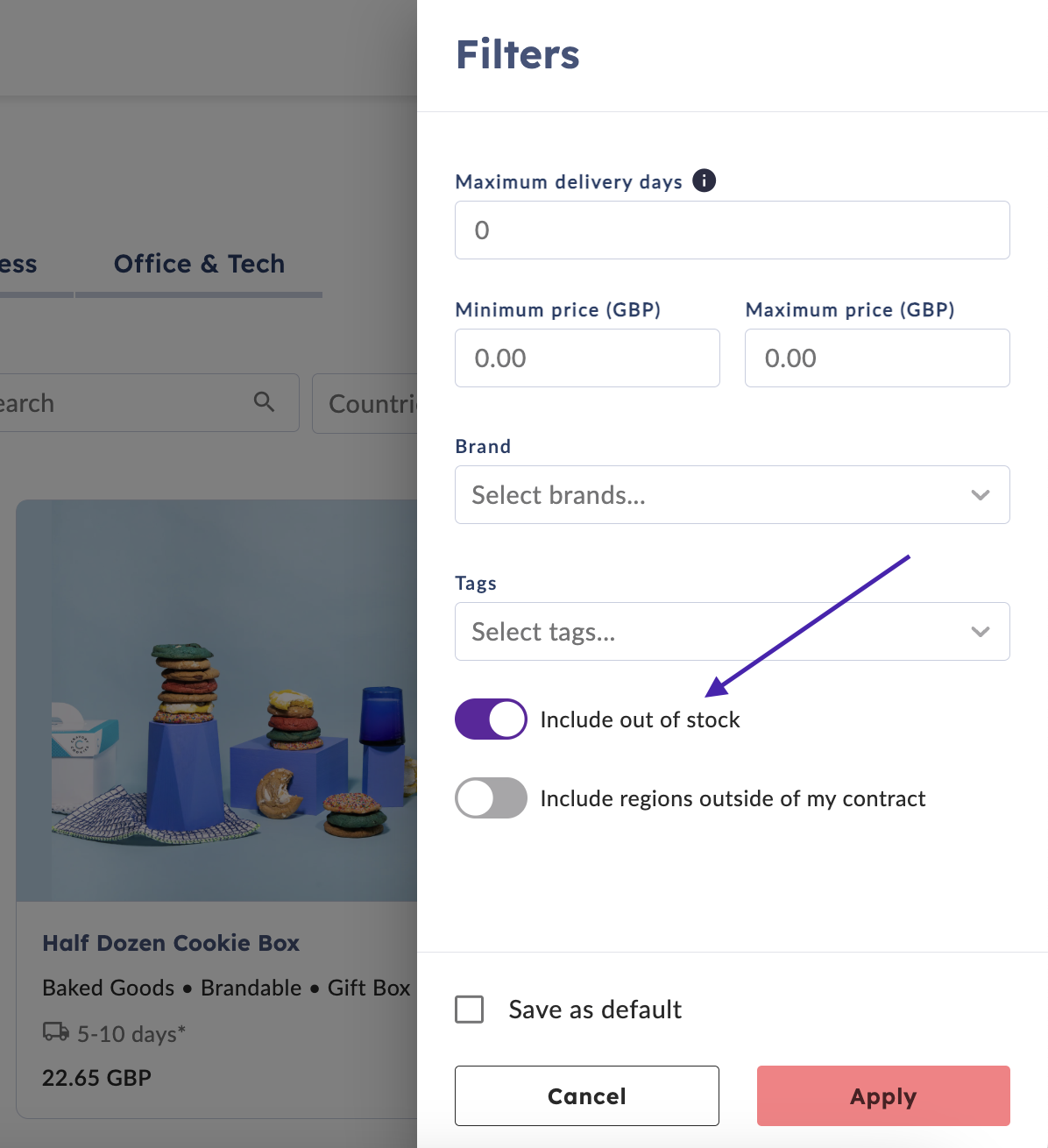The height and width of the screenshot is (1148, 1048).
Task: Click the Cancel button
Action: coord(587,1096)
